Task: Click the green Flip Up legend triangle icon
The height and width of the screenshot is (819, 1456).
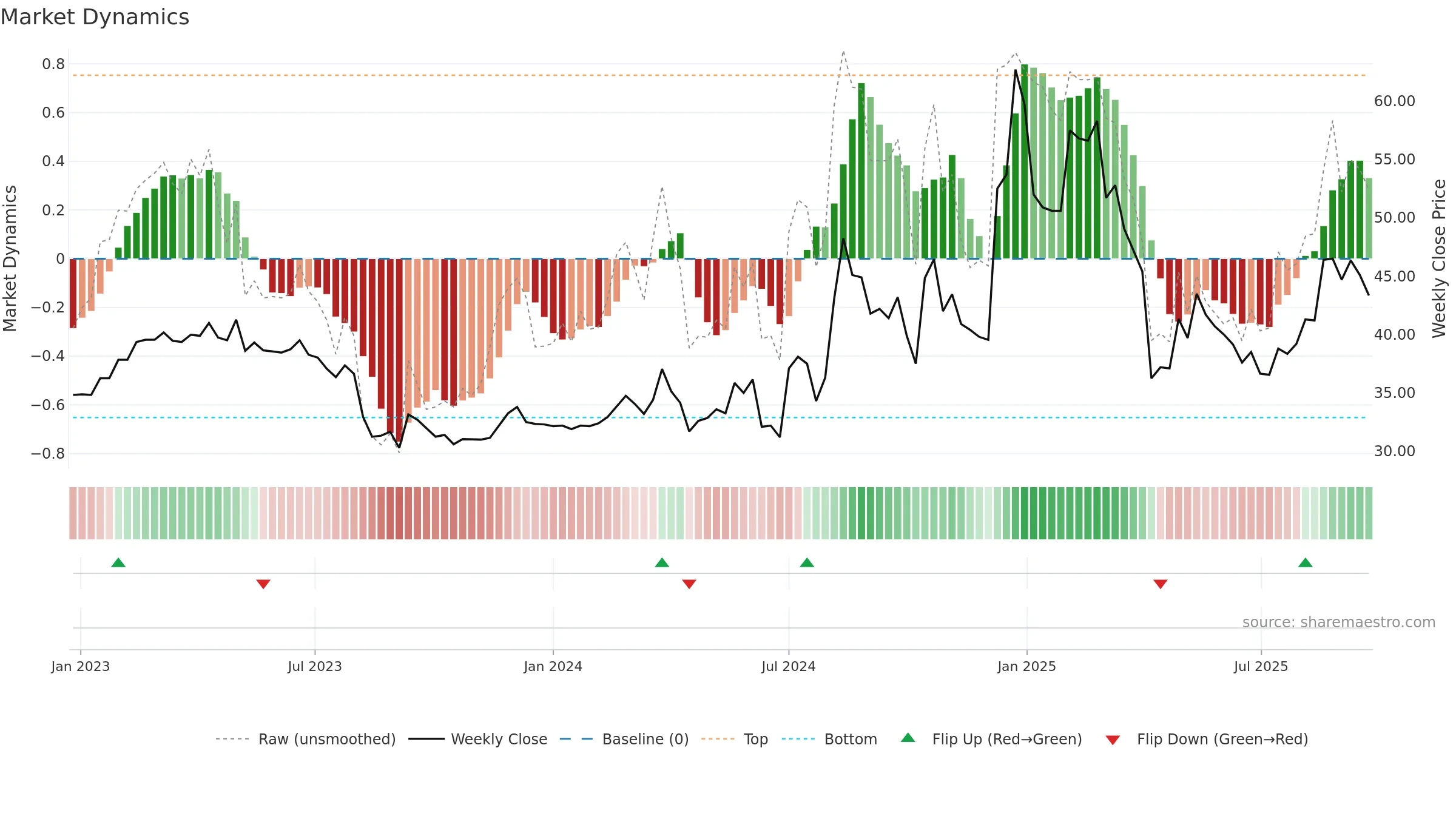Action: point(908,738)
